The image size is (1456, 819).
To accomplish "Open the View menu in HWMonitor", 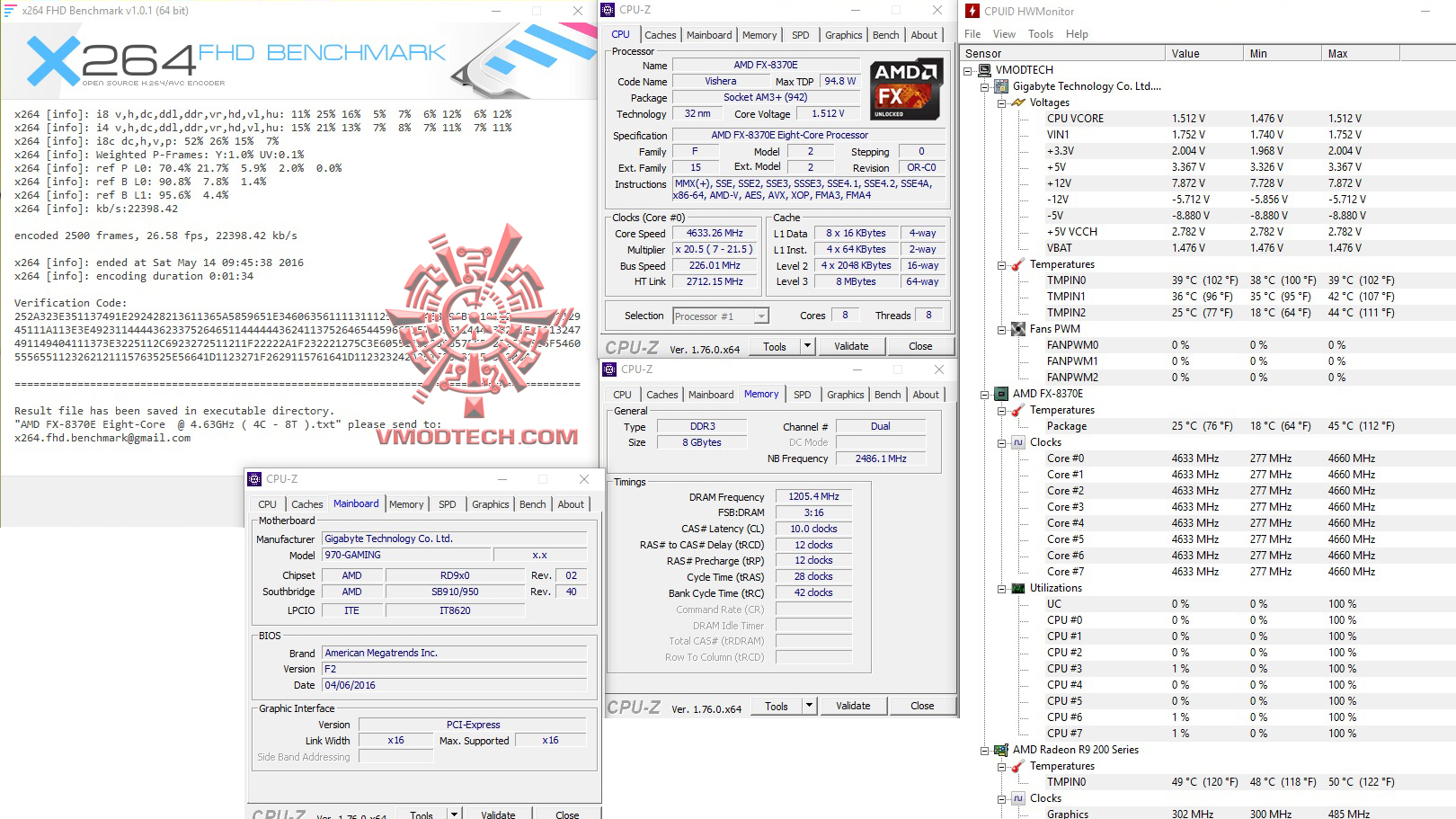I will 1004,34.
